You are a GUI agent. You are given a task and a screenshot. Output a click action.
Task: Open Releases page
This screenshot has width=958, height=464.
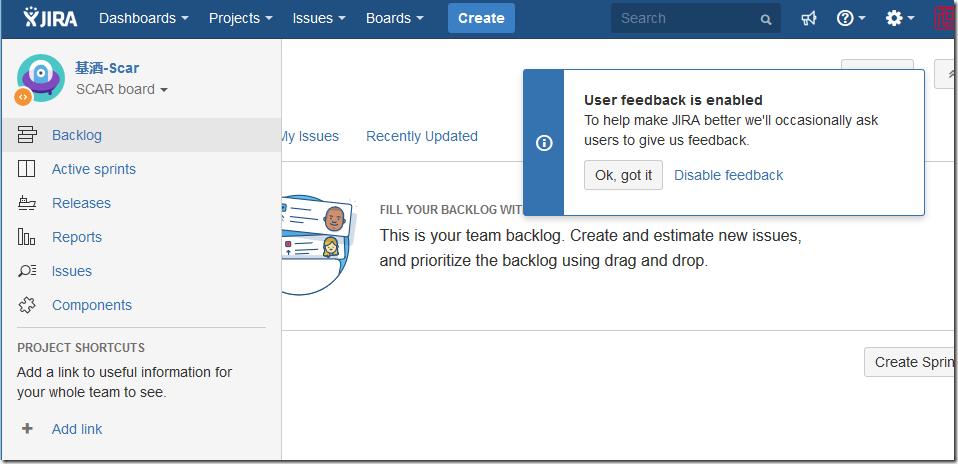point(81,203)
